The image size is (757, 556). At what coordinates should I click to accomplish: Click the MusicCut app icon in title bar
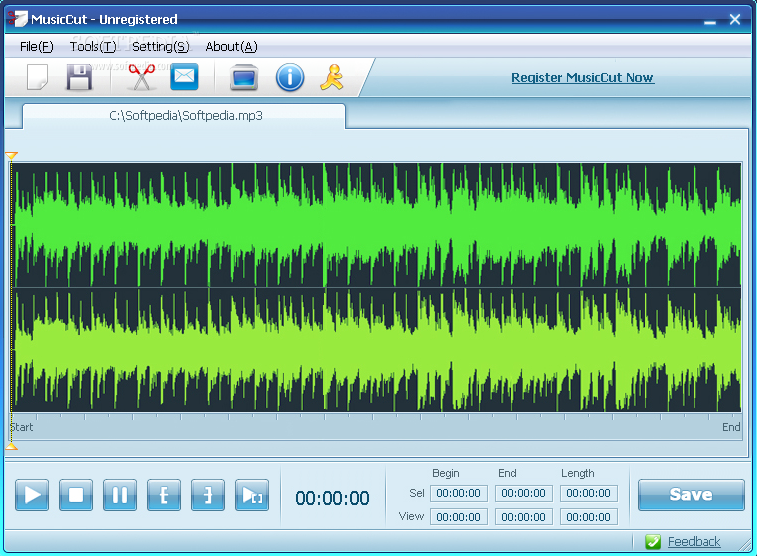pyautogui.click(x=17, y=19)
